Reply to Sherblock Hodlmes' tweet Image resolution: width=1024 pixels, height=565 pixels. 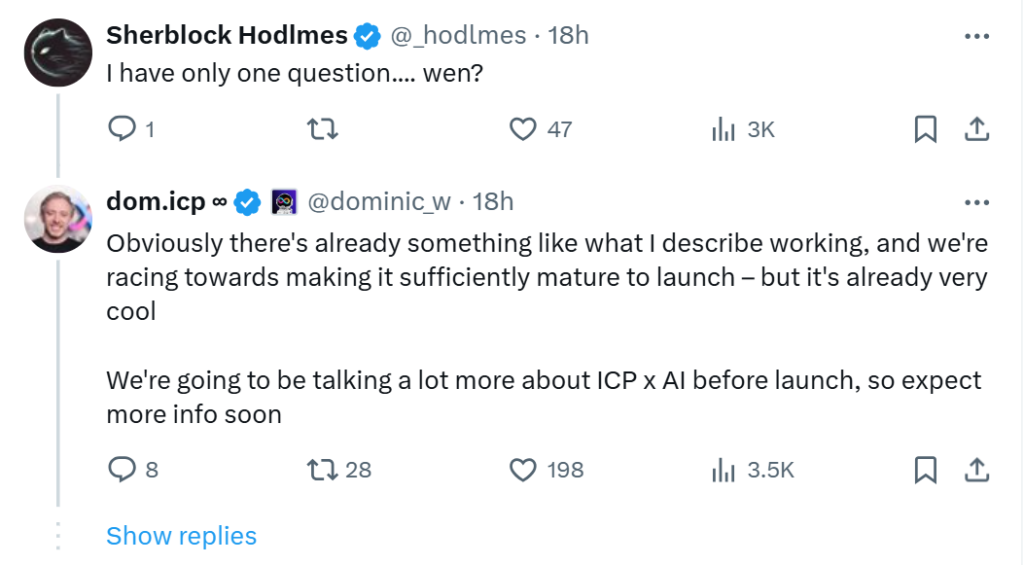coord(121,129)
